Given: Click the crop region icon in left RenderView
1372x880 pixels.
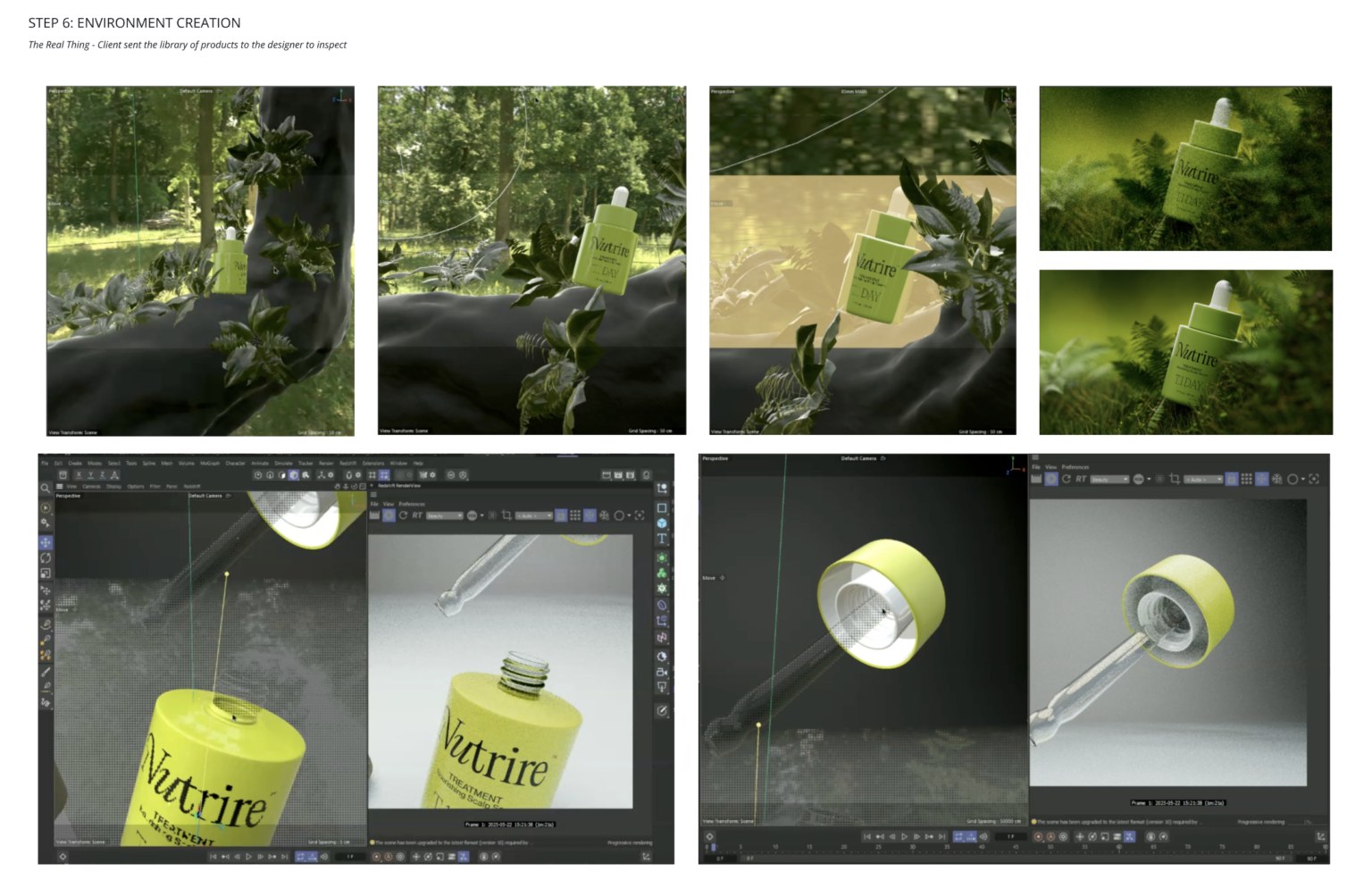Looking at the screenshot, I should click(x=506, y=515).
